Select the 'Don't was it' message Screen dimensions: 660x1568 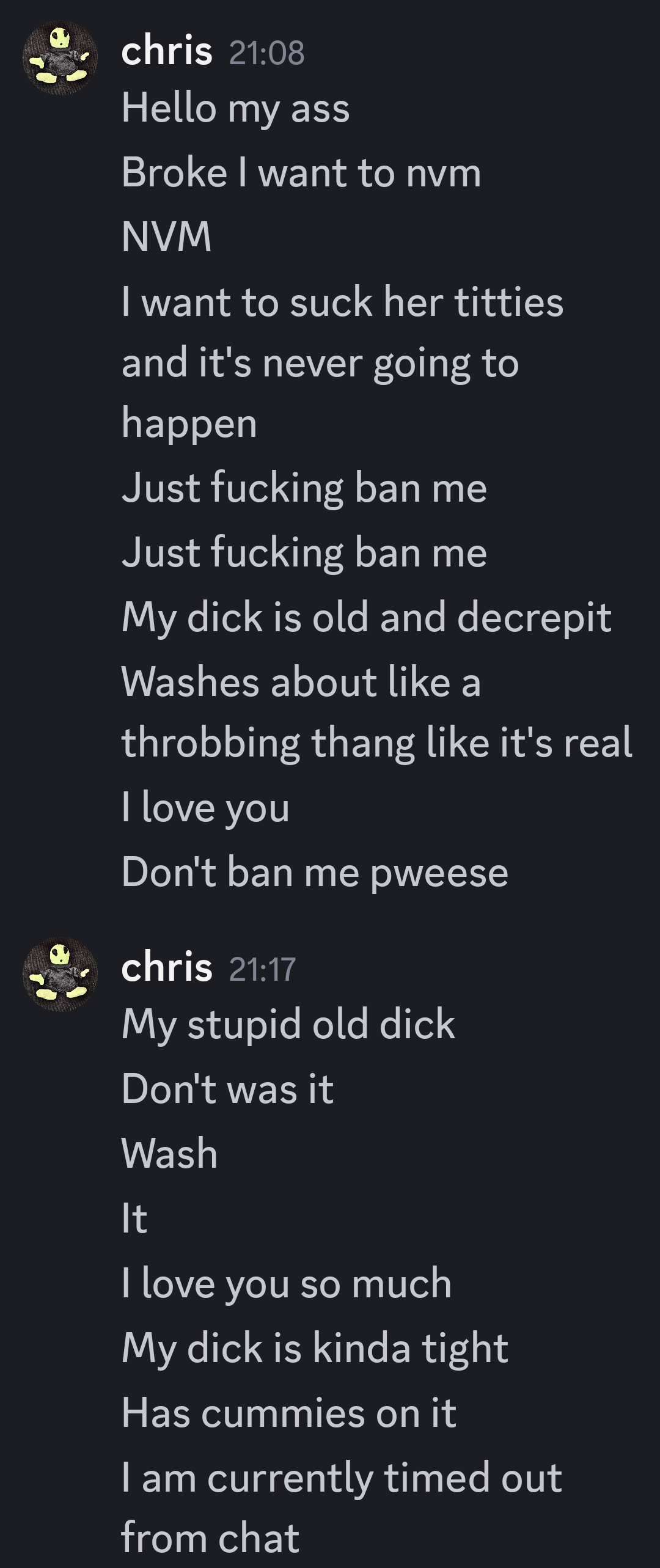tap(227, 1089)
